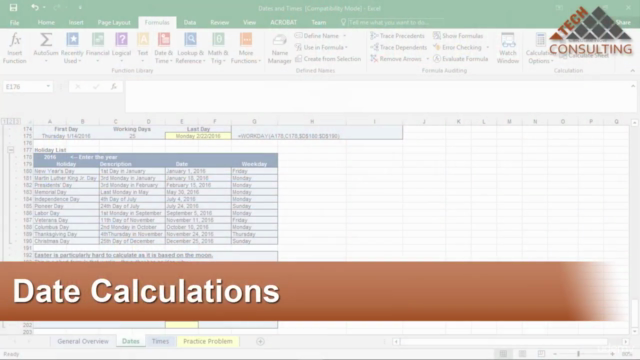
Task: Click Create from Selection
Action: coord(328,59)
